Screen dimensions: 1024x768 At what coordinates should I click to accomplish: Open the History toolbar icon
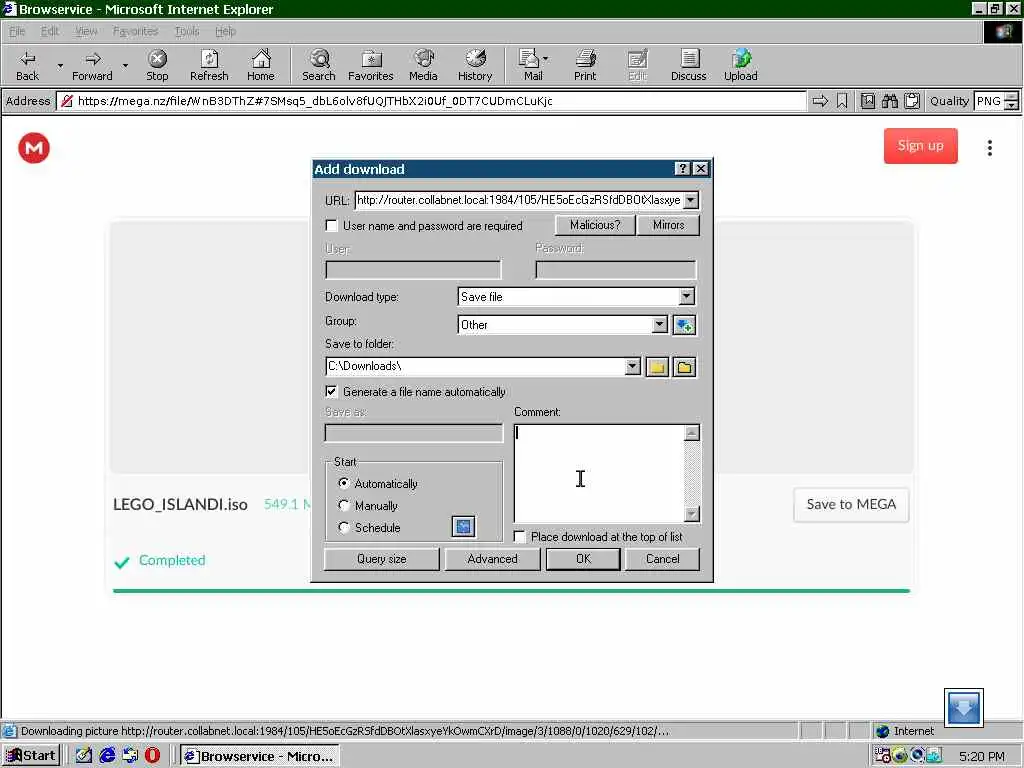tap(475, 65)
